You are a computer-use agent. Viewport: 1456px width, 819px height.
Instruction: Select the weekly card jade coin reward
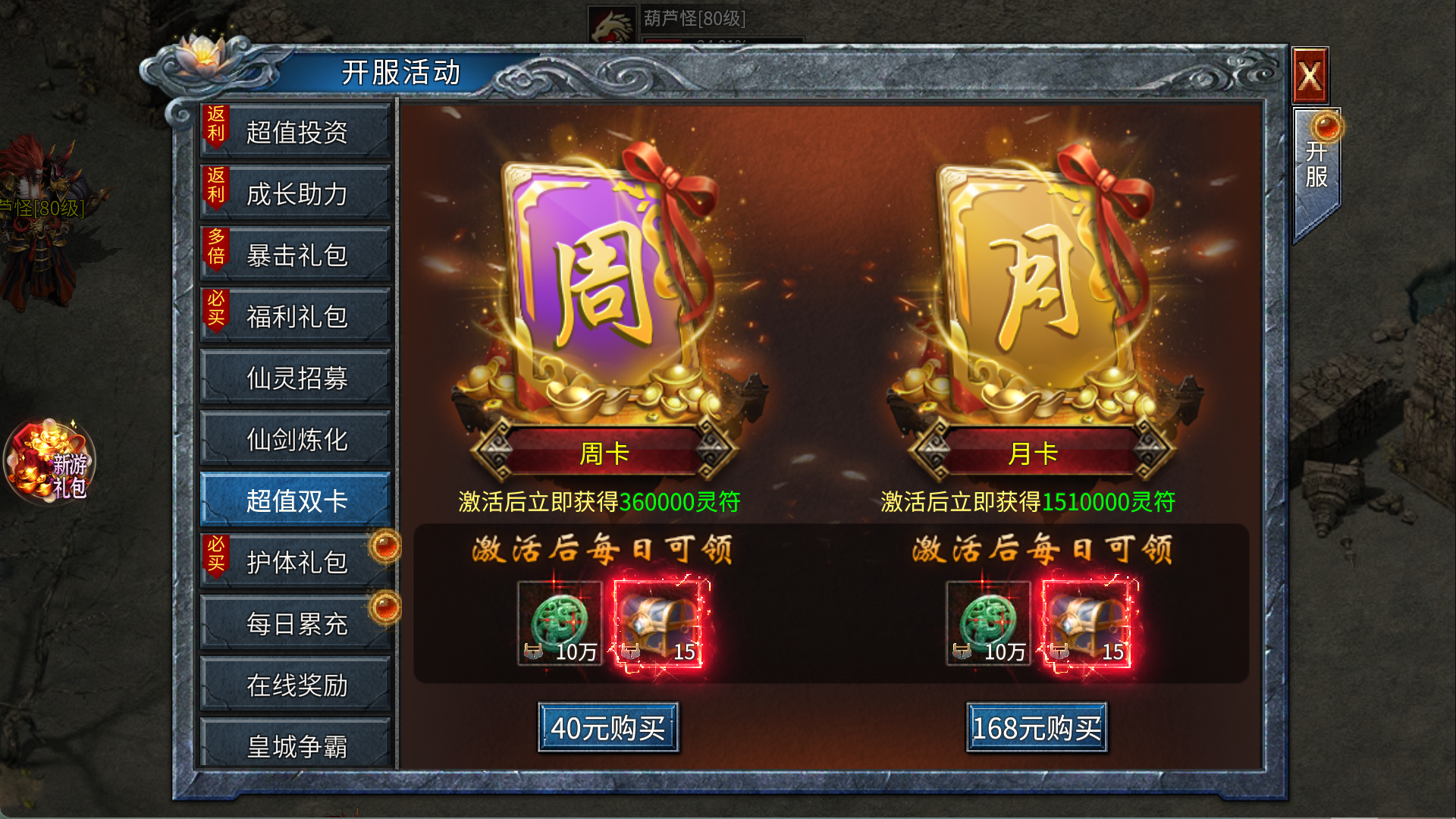point(560,623)
